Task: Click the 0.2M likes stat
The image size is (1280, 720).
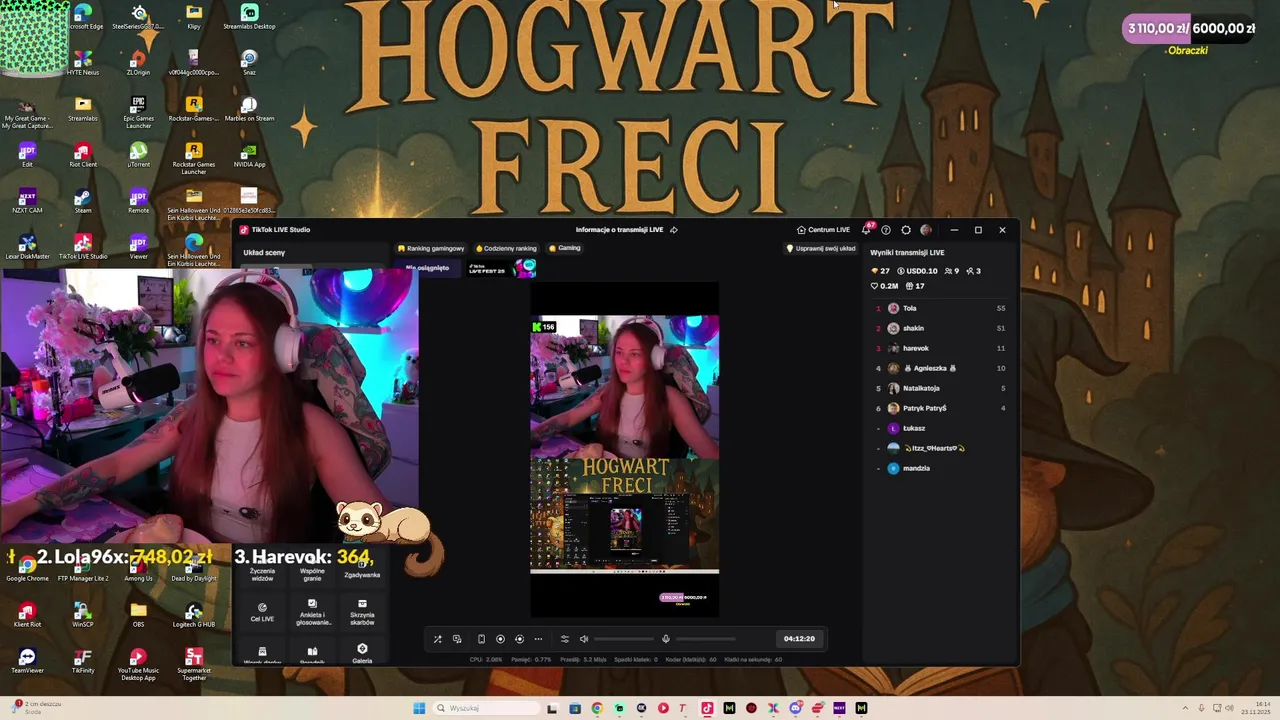Action: 885,286
